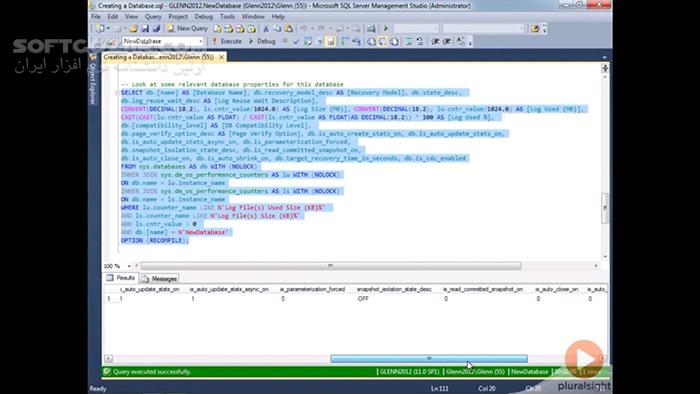
Task: Click the Increase Indent icon
Action: (x=447, y=41)
